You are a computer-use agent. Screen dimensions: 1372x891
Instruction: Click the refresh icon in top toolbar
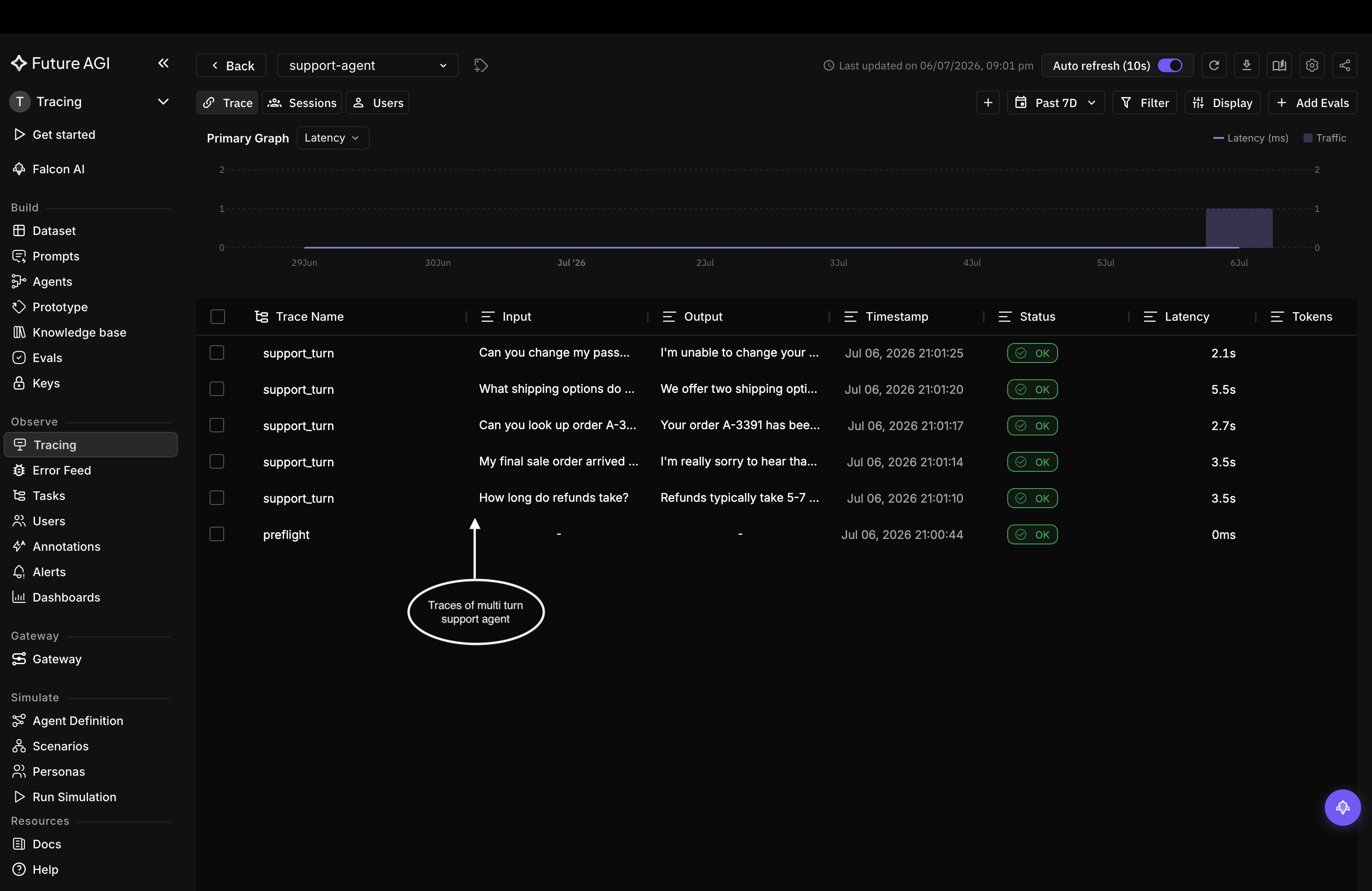tap(1214, 66)
